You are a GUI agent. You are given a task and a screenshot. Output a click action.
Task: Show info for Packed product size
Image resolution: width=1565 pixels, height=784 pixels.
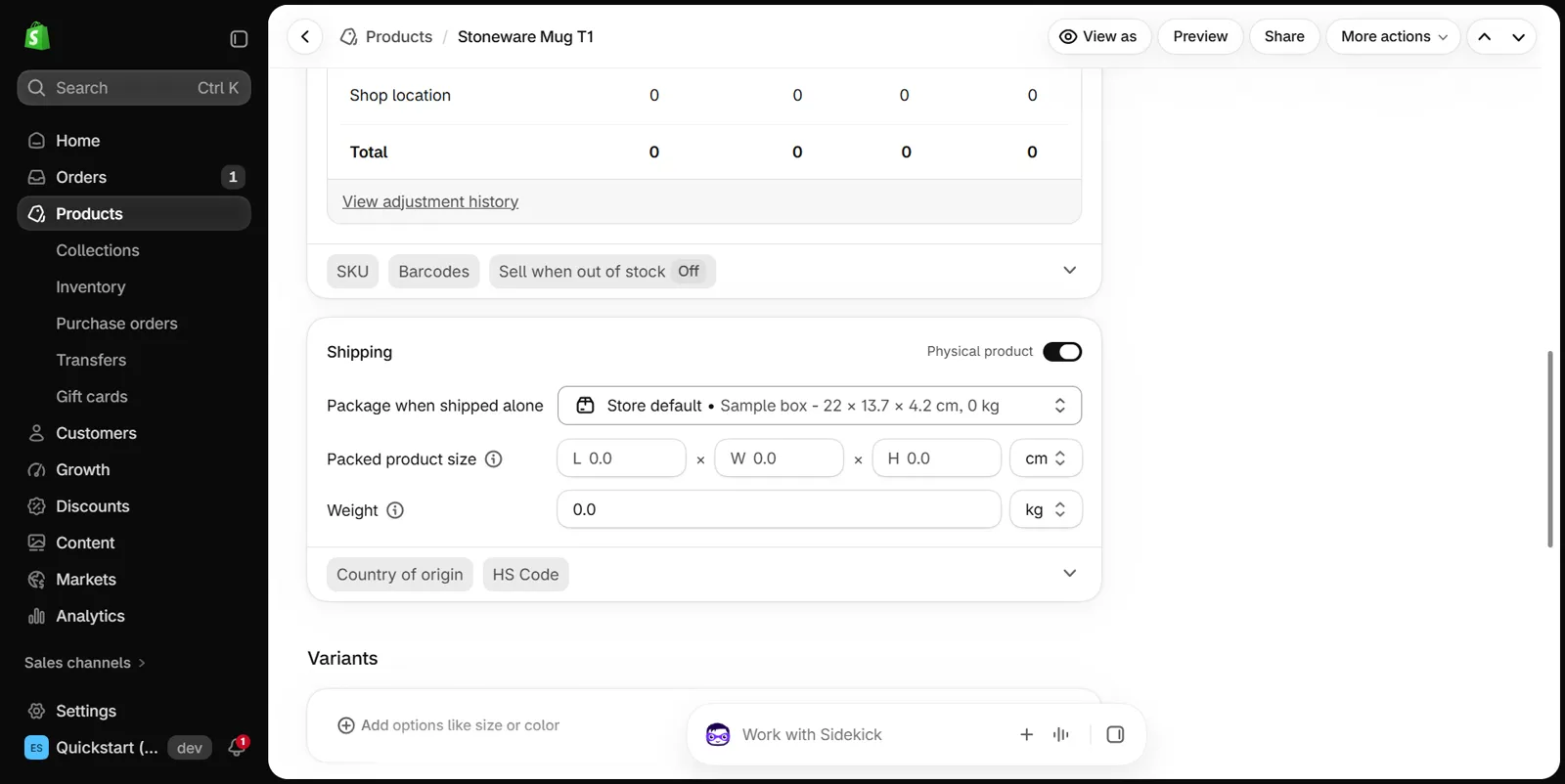[494, 459]
